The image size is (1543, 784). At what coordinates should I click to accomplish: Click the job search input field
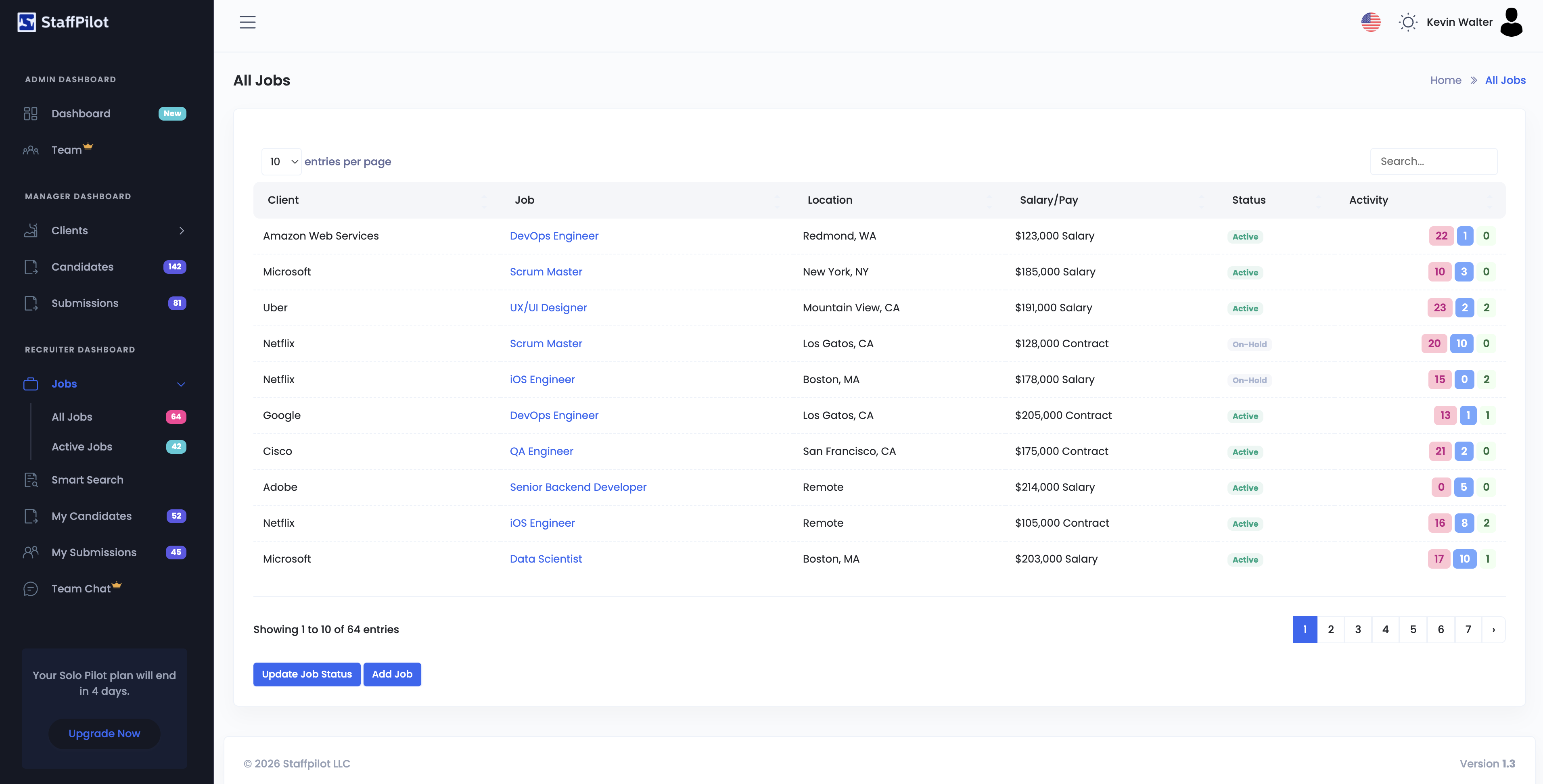point(1433,162)
